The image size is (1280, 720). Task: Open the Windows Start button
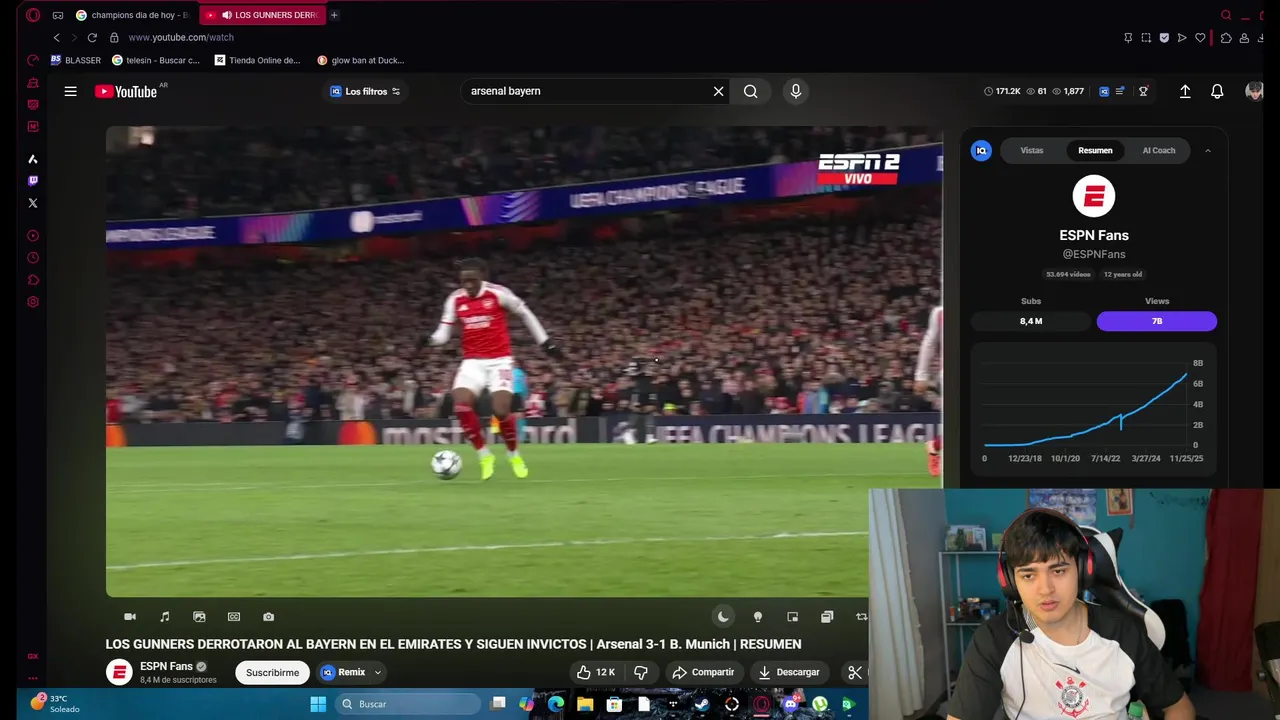(318, 704)
